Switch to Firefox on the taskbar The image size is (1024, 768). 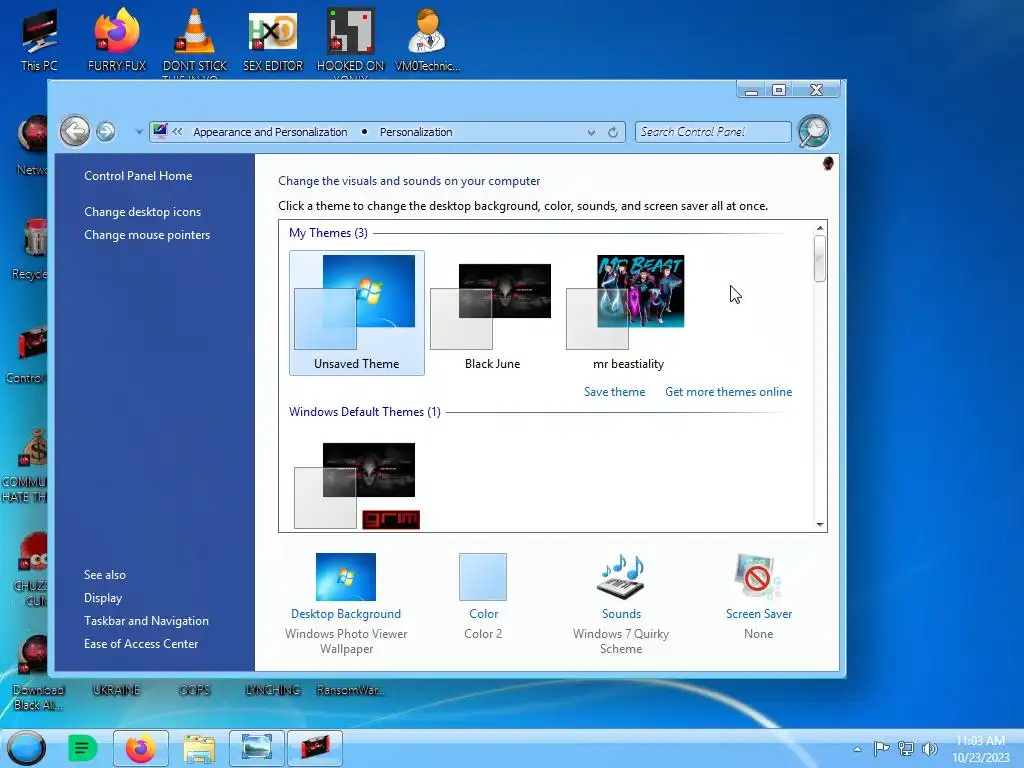pyautogui.click(x=140, y=748)
